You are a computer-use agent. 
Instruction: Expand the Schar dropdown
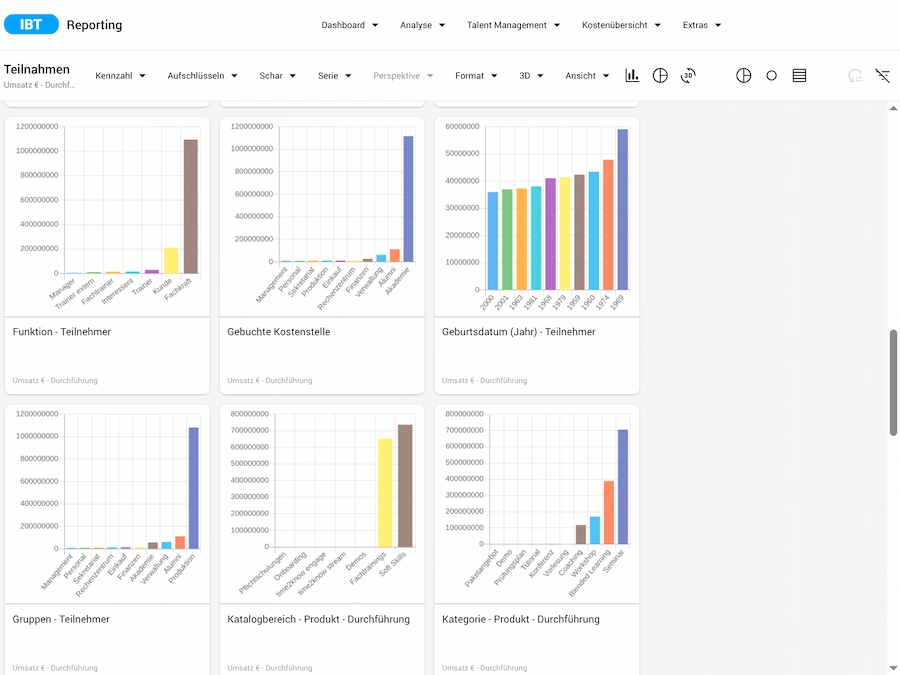click(278, 75)
